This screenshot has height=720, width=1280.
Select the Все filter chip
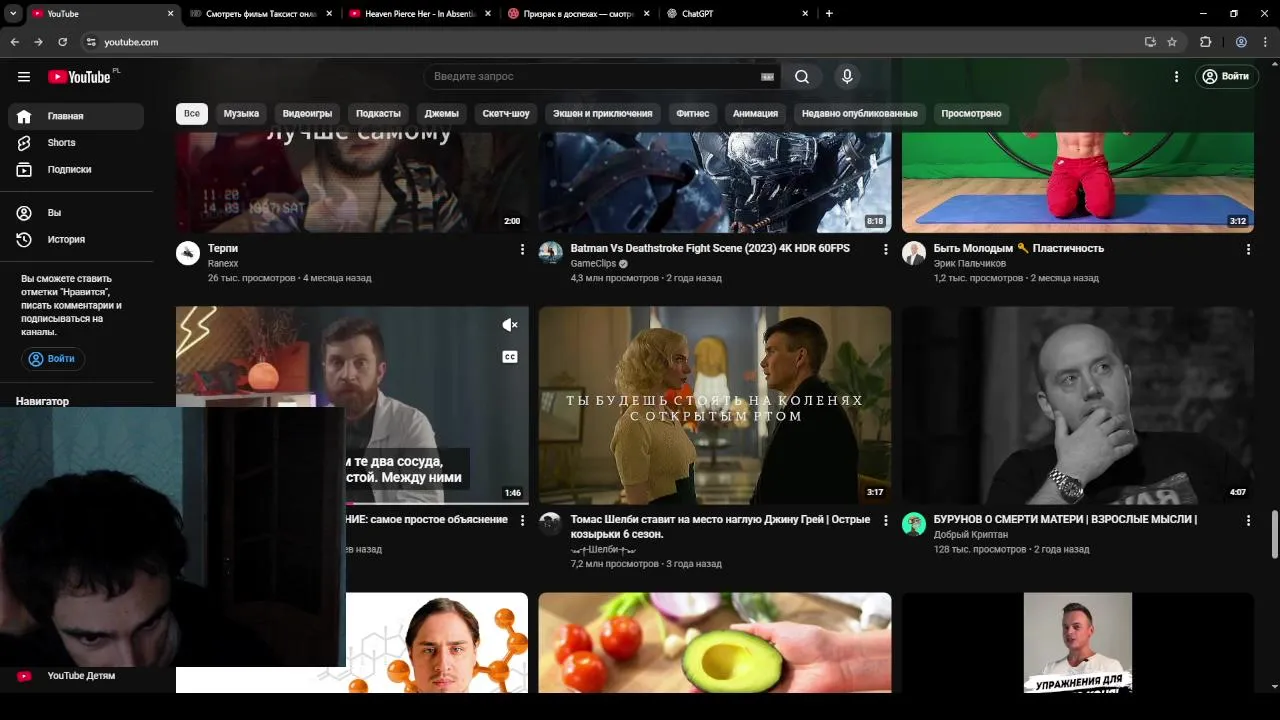[191, 114]
